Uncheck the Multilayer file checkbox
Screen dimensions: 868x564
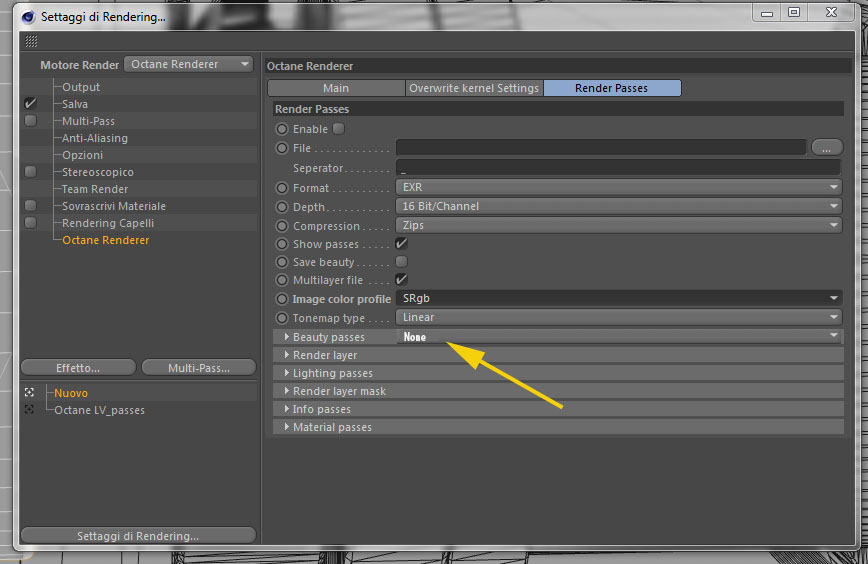click(x=401, y=280)
